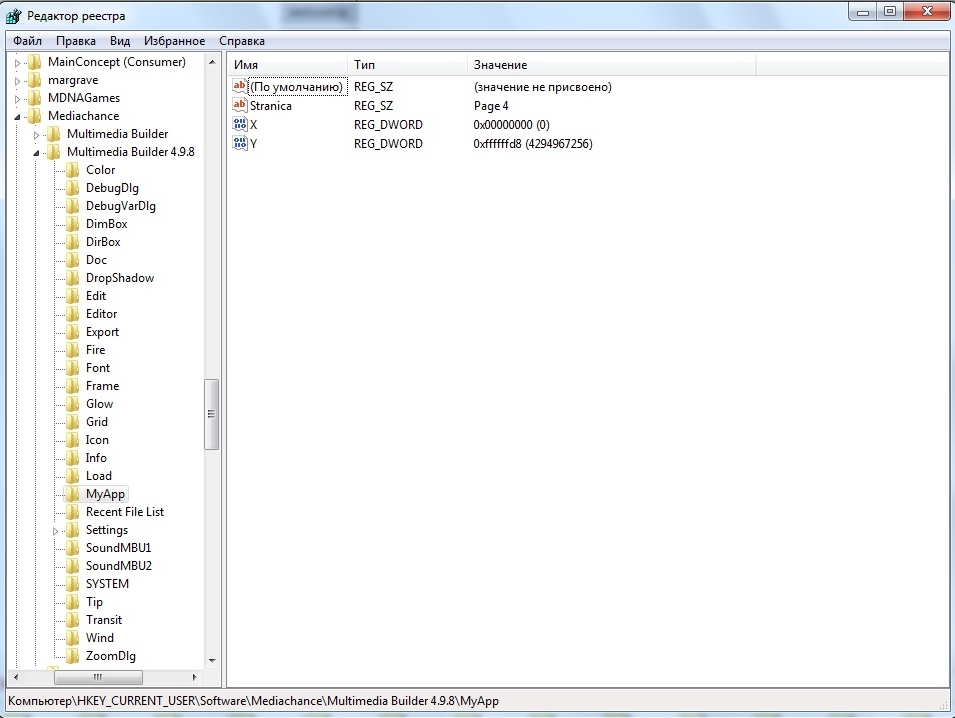Click the 'Page 4' value data

[491, 106]
